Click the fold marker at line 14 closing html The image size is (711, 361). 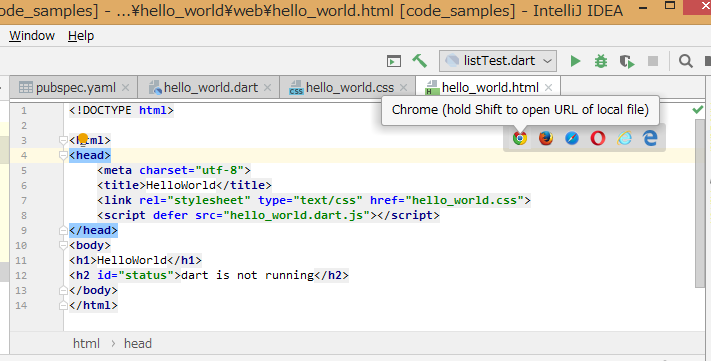(x=63, y=305)
